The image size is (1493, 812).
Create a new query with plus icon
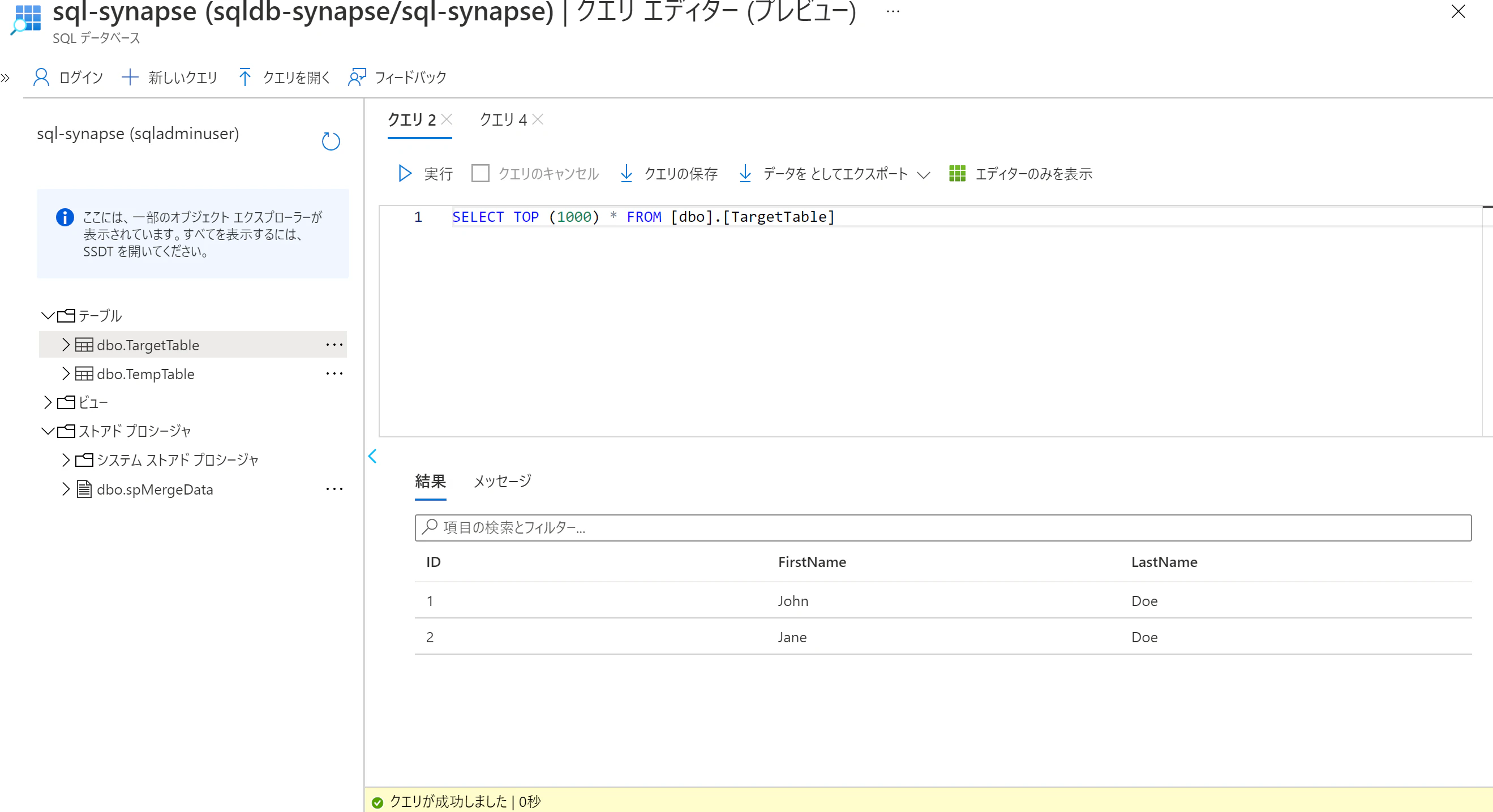(x=130, y=77)
